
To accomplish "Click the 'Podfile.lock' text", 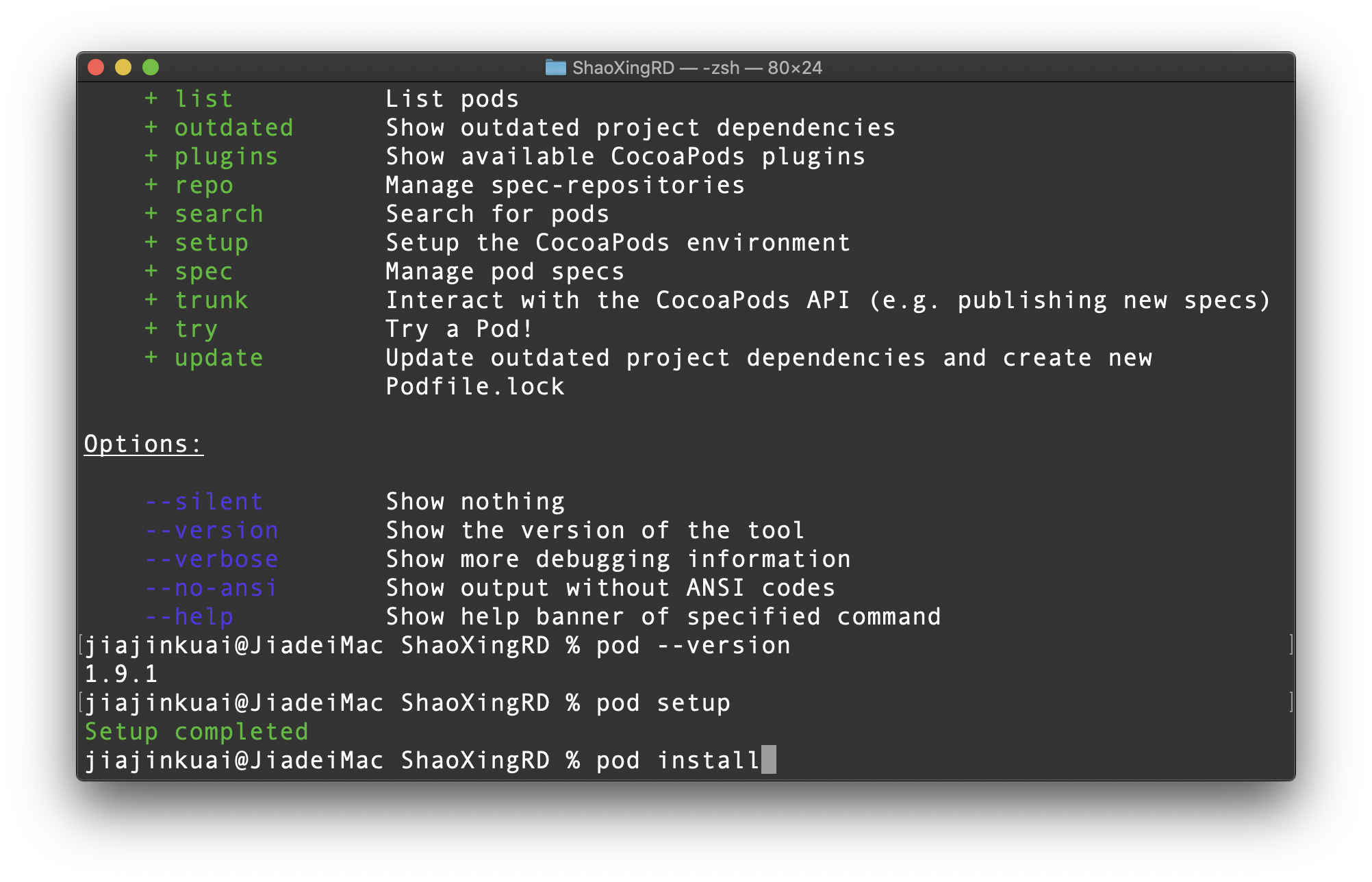I will [475, 387].
